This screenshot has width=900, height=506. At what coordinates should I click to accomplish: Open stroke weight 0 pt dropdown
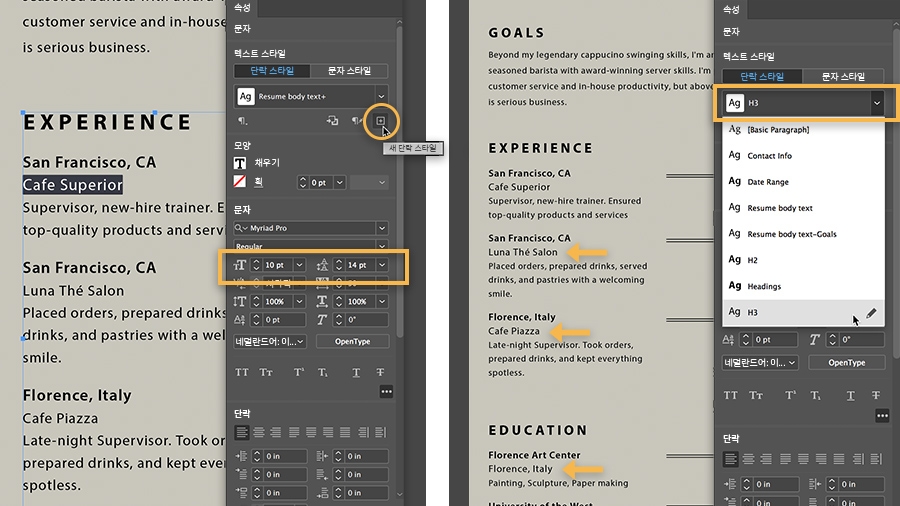click(339, 182)
